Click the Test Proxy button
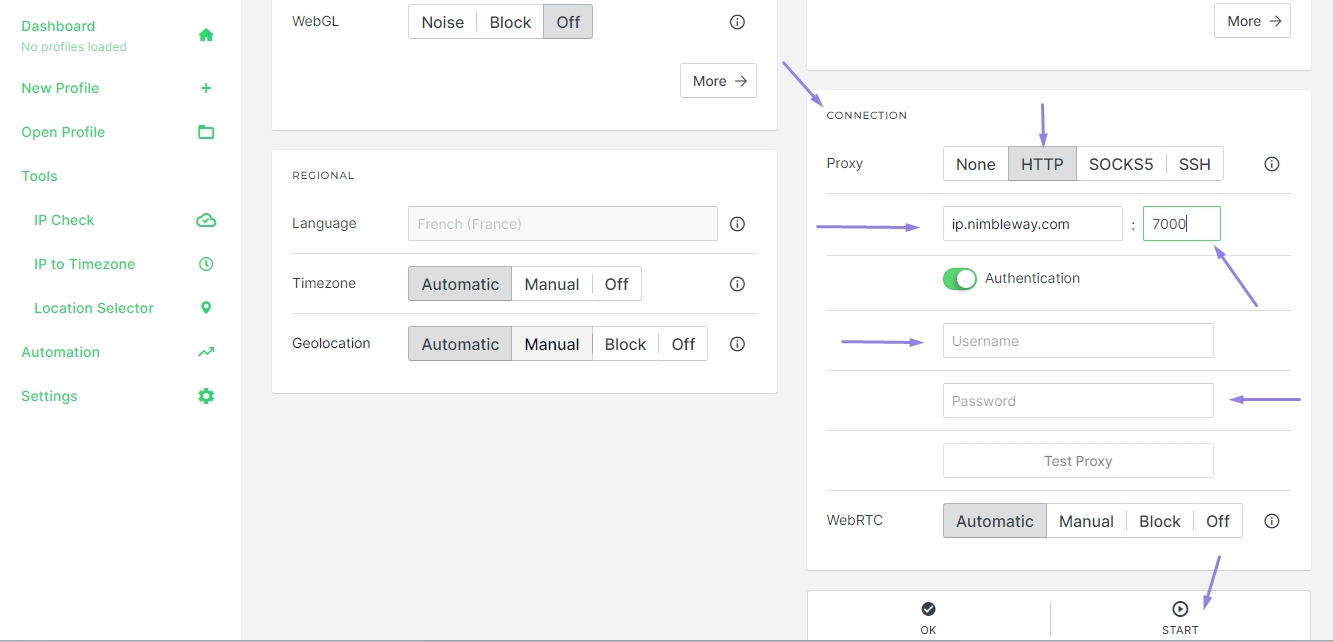The width and height of the screenshot is (1333, 642). tap(1077, 461)
